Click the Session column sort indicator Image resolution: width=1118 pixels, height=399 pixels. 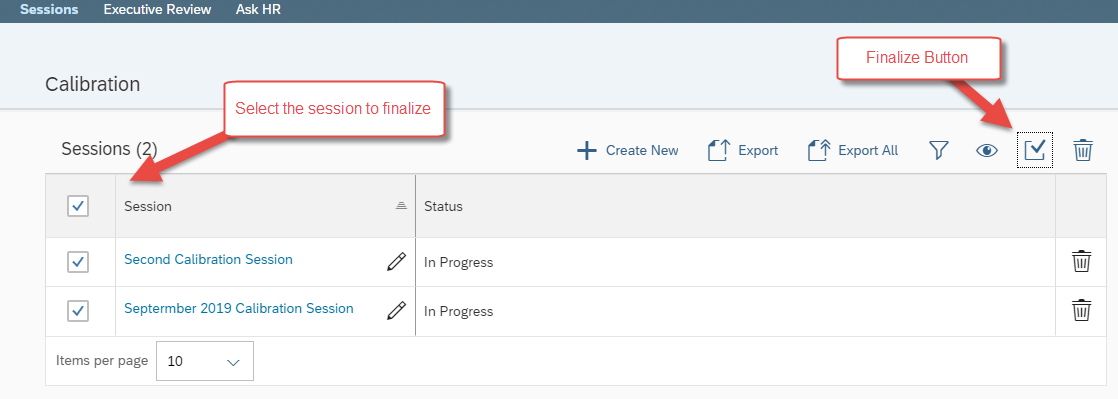click(401, 206)
